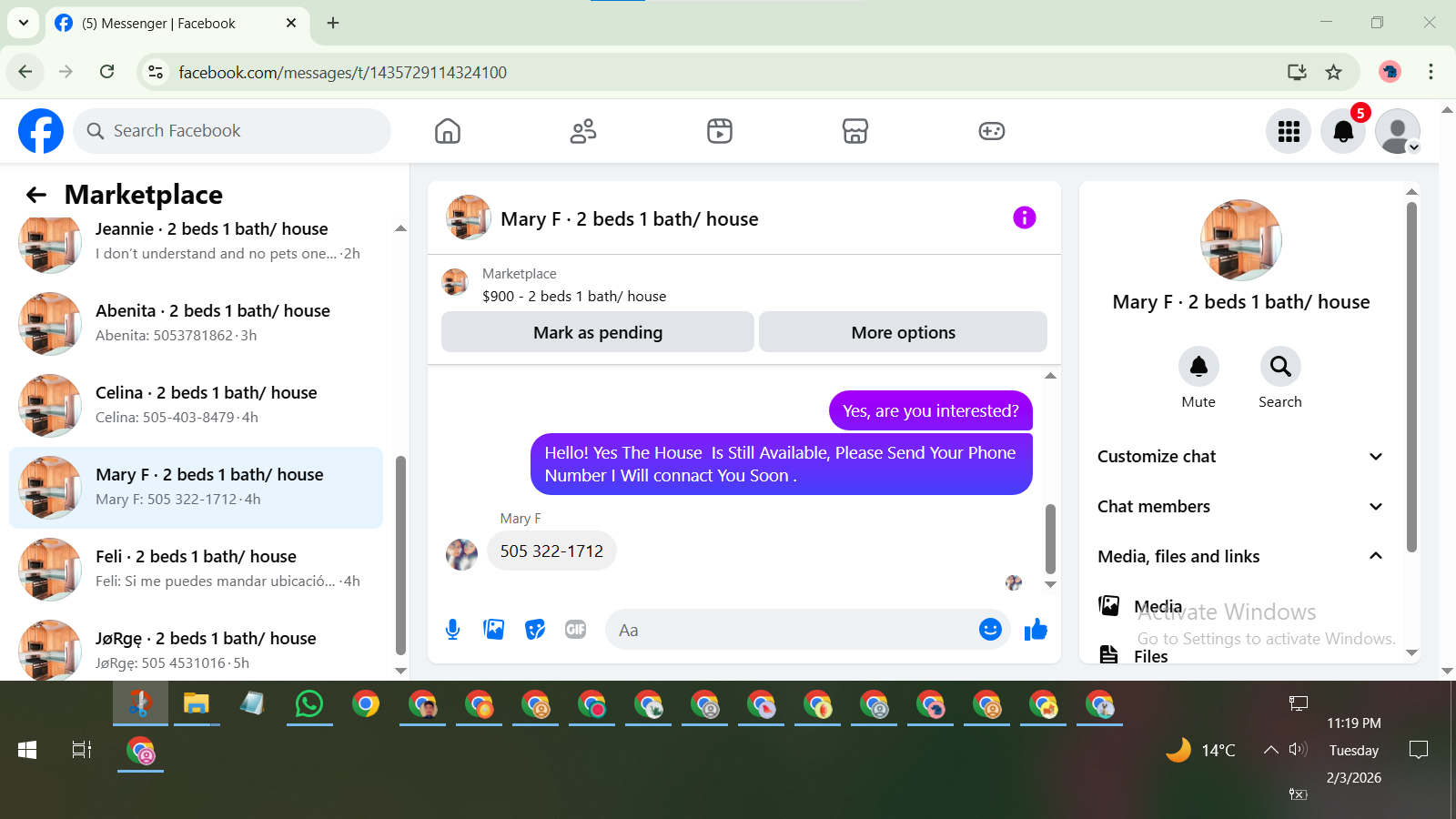This screenshot has height=819, width=1456.
Task: Show hidden system tray icons
Action: [x=1270, y=750]
